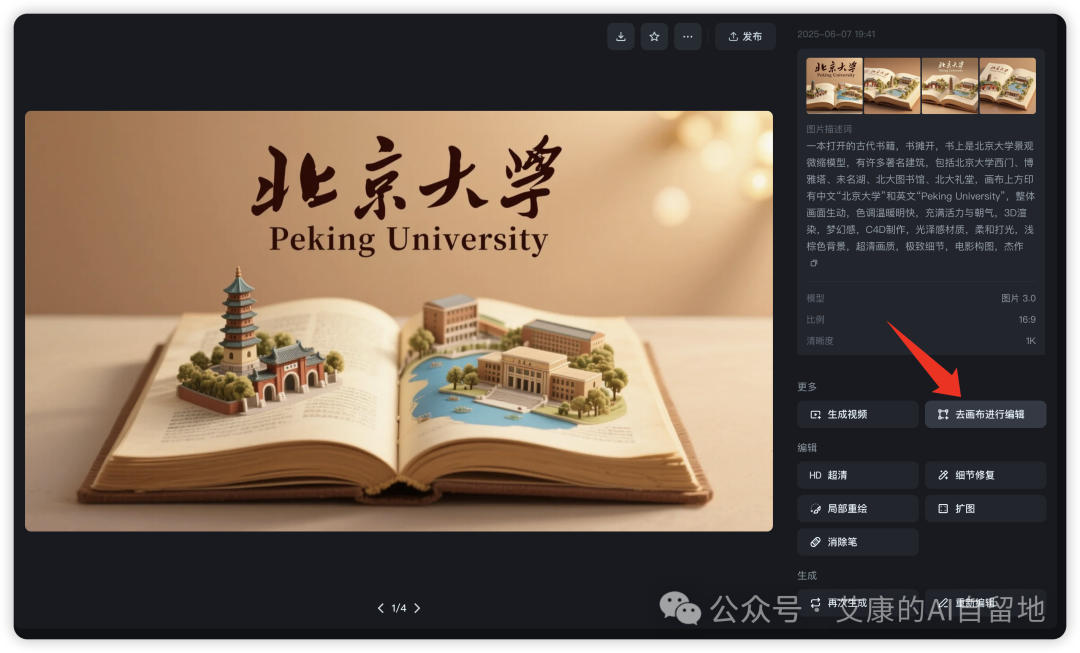The height and width of the screenshot is (653, 1080).
Task: Click the 再次生成 regenerate button
Action: [x=858, y=603]
